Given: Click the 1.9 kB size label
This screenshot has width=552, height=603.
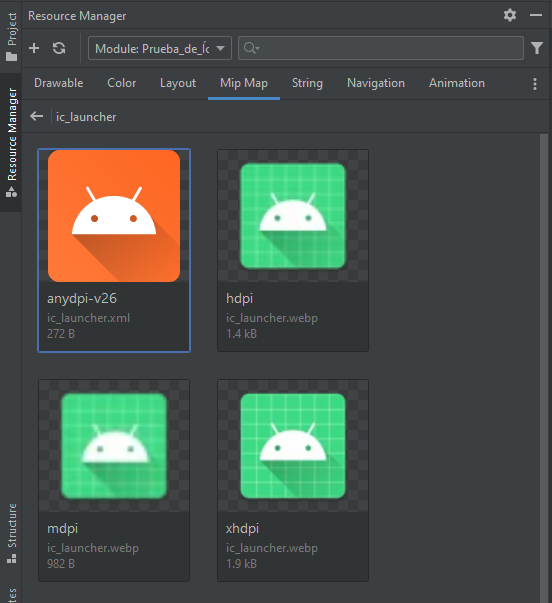Looking at the screenshot, I should click(241, 564).
